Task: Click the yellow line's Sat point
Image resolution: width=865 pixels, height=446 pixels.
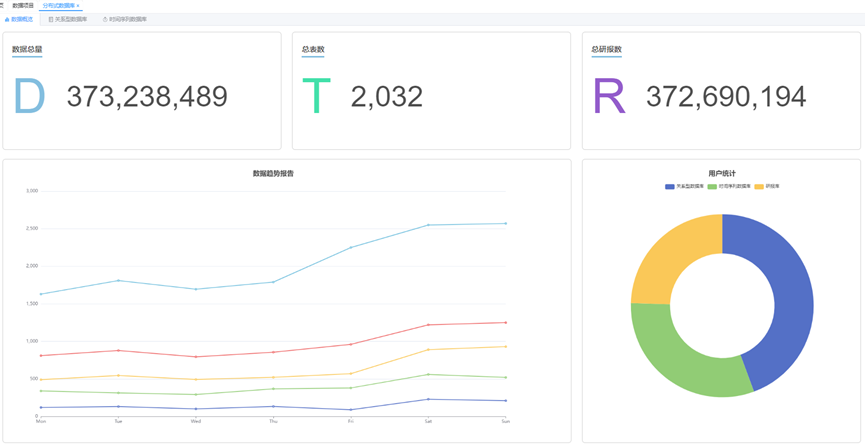Action: pyautogui.click(x=428, y=349)
